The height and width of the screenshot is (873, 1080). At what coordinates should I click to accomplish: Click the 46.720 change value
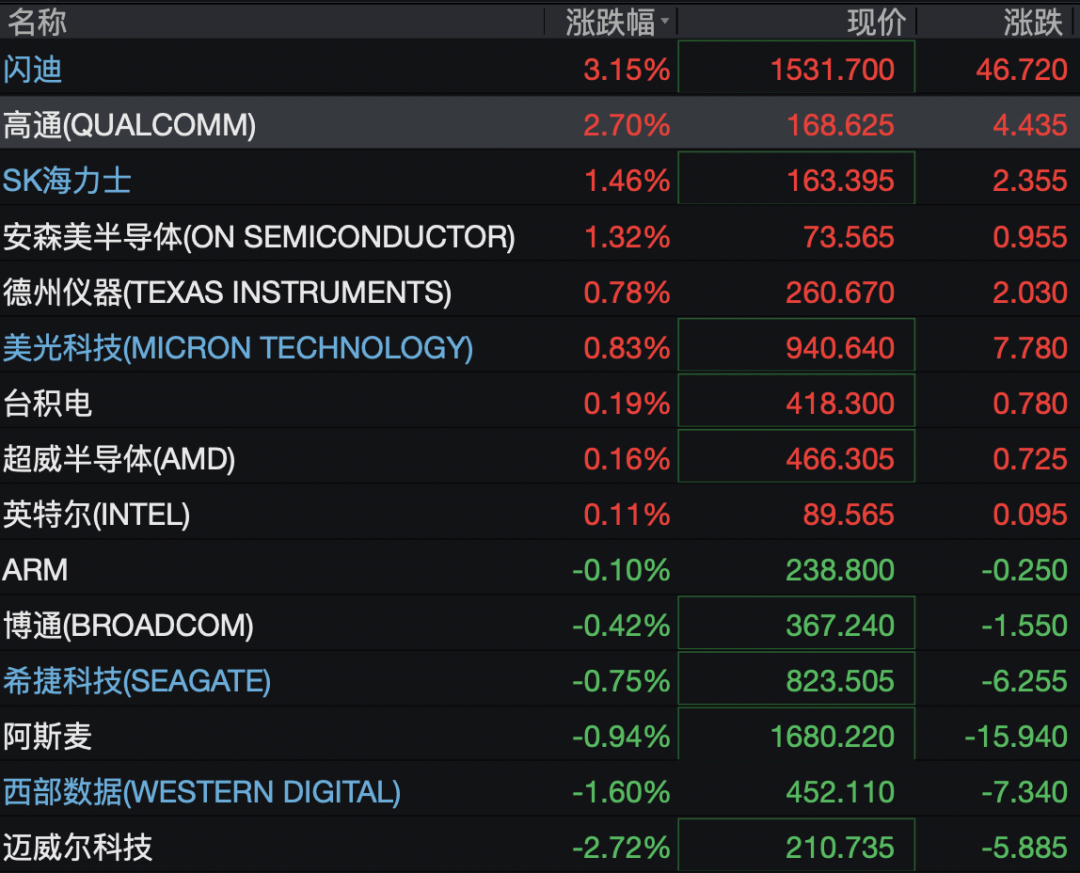[1021, 70]
